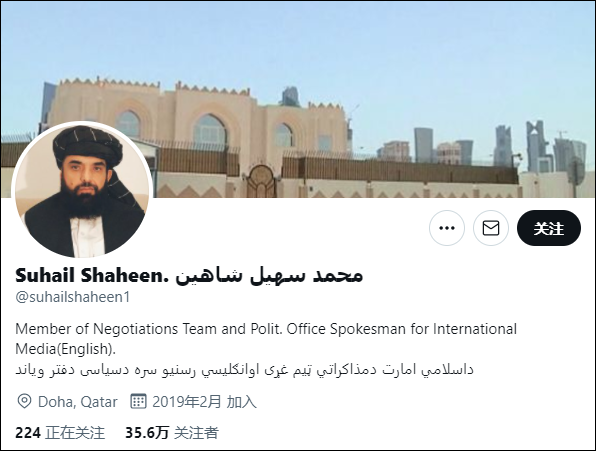Click the 2019年2月 加入 join date

click(x=204, y=401)
